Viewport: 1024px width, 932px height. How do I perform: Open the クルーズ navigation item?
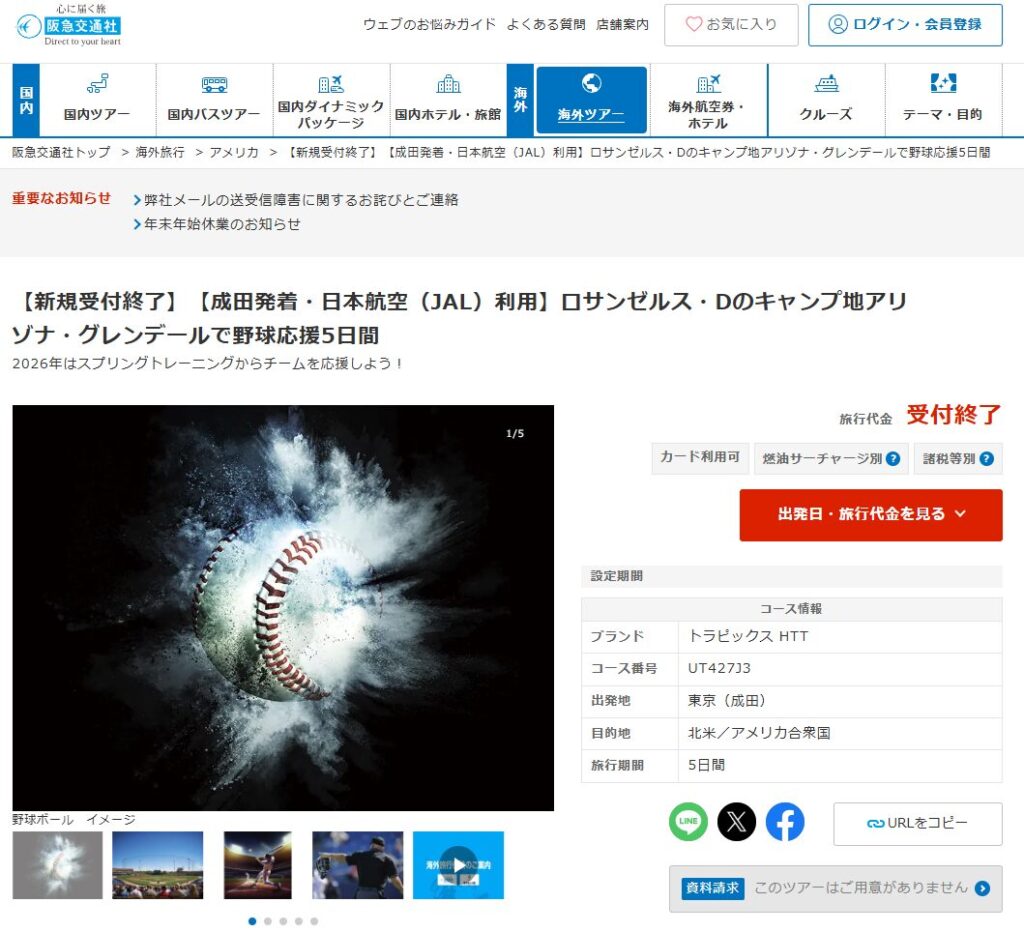(826, 100)
